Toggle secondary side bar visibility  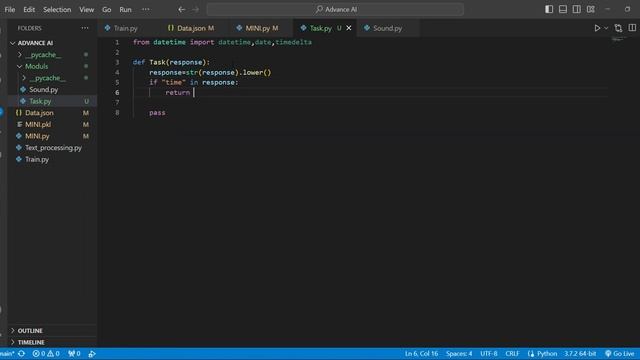pyautogui.click(x=577, y=9)
